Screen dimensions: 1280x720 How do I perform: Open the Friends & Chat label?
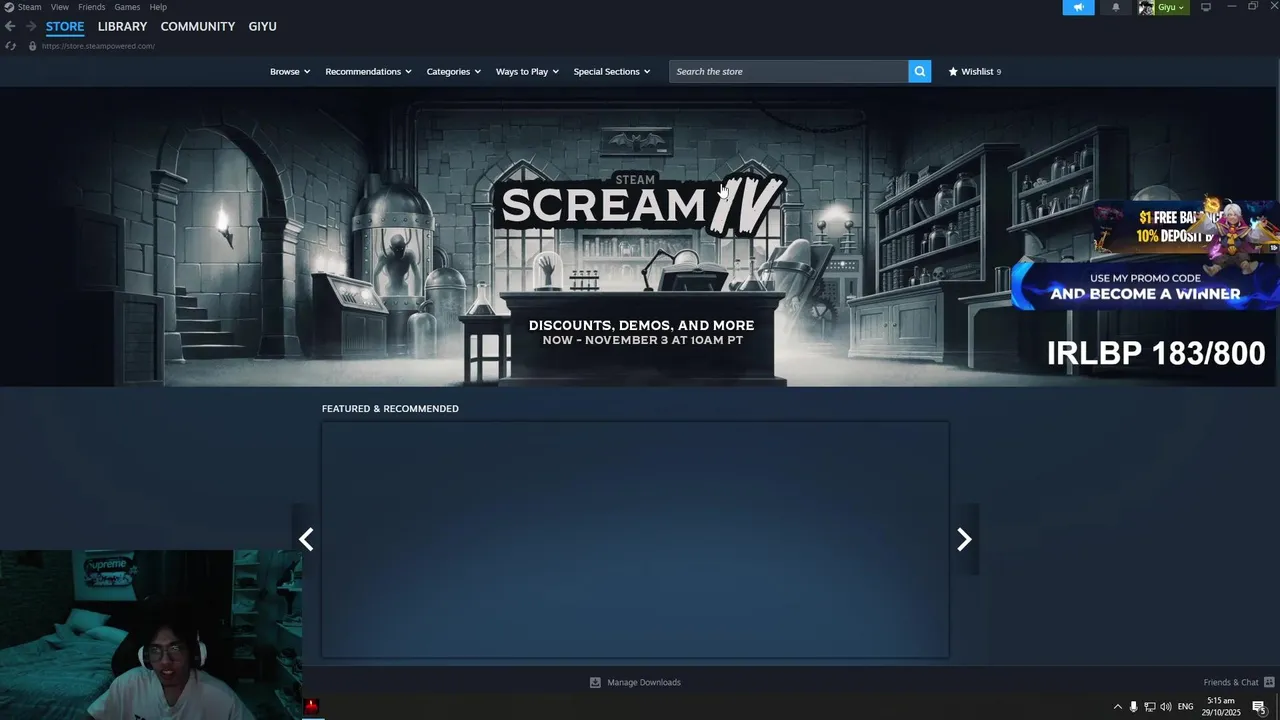tap(1231, 682)
